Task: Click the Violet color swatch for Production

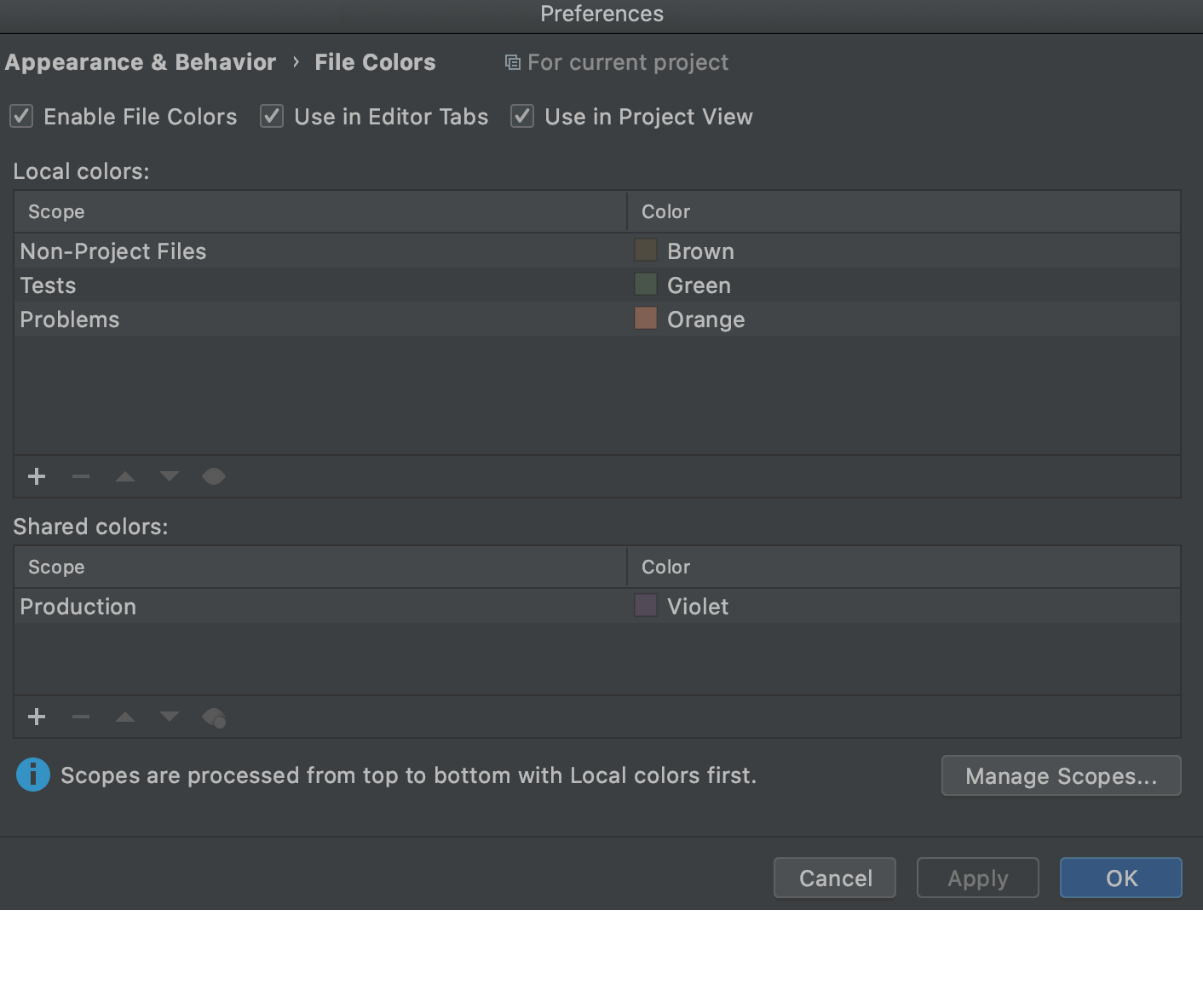Action: click(645, 605)
